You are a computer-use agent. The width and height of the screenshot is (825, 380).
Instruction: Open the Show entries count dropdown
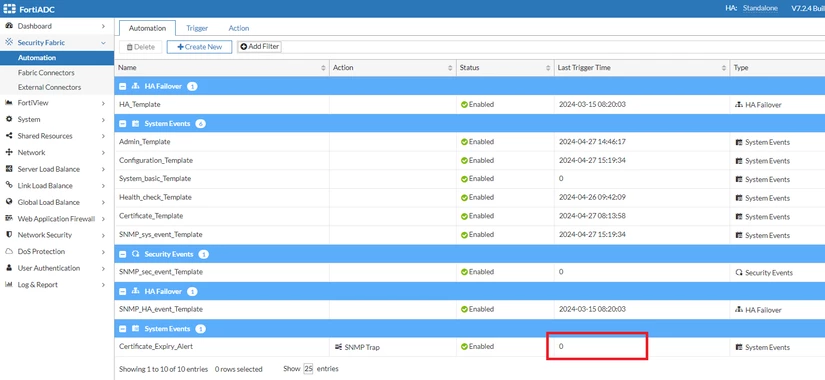pyautogui.click(x=308, y=369)
